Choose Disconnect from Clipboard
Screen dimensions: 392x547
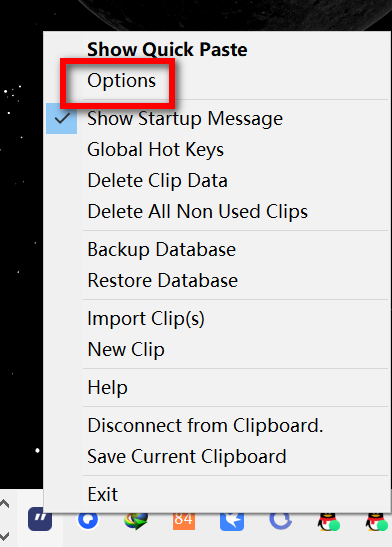point(205,426)
